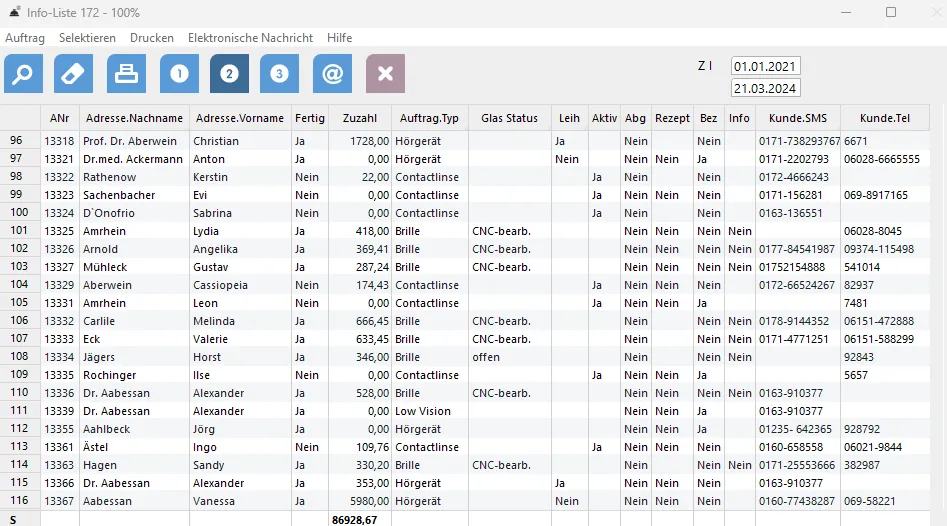Click the magnifier search icon
The height and width of the screenshot is (526, 947).
click(x=24, y=74)
